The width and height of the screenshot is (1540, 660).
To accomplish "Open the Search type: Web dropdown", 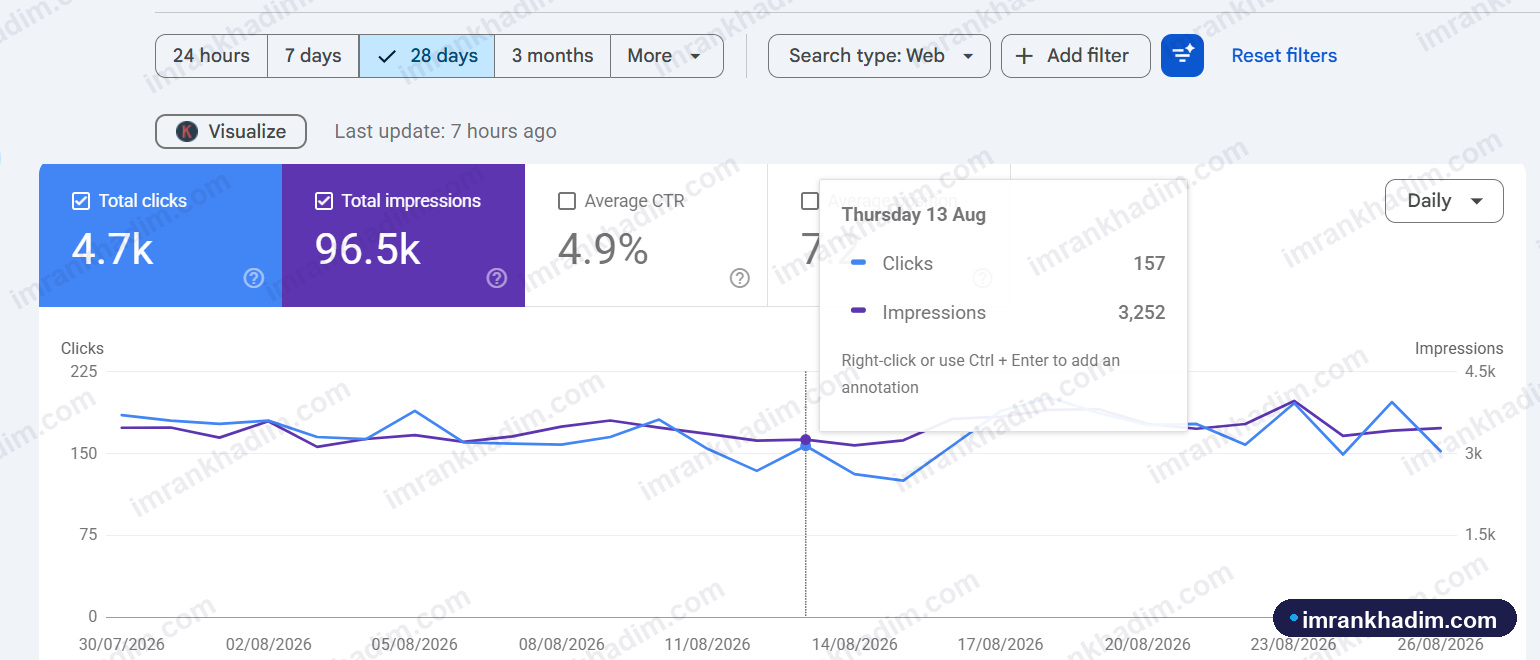I will pos(879,56).
